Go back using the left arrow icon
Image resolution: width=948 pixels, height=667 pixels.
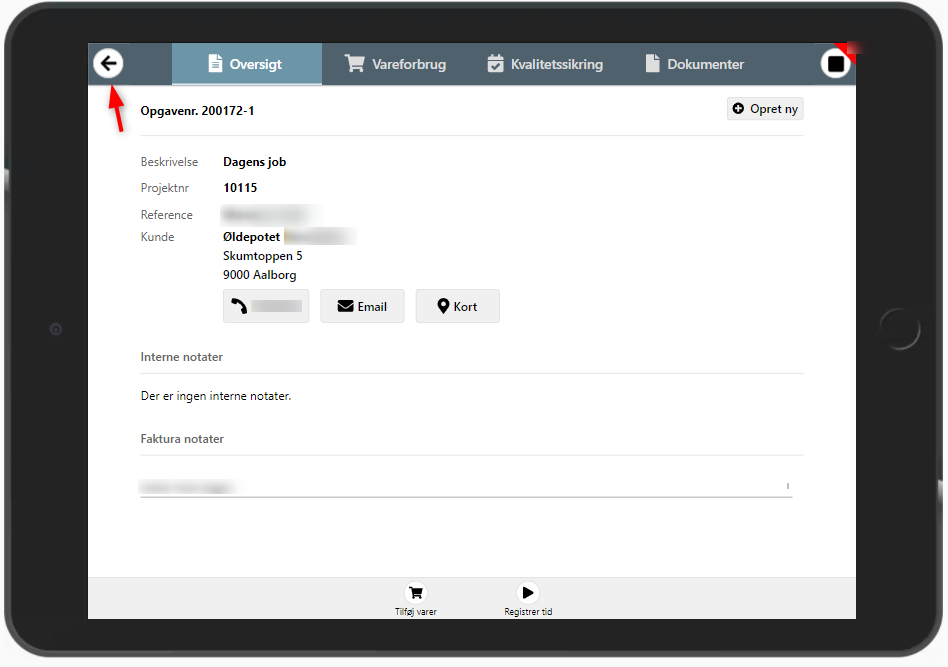pyautogui.click(x=108, y=64)
